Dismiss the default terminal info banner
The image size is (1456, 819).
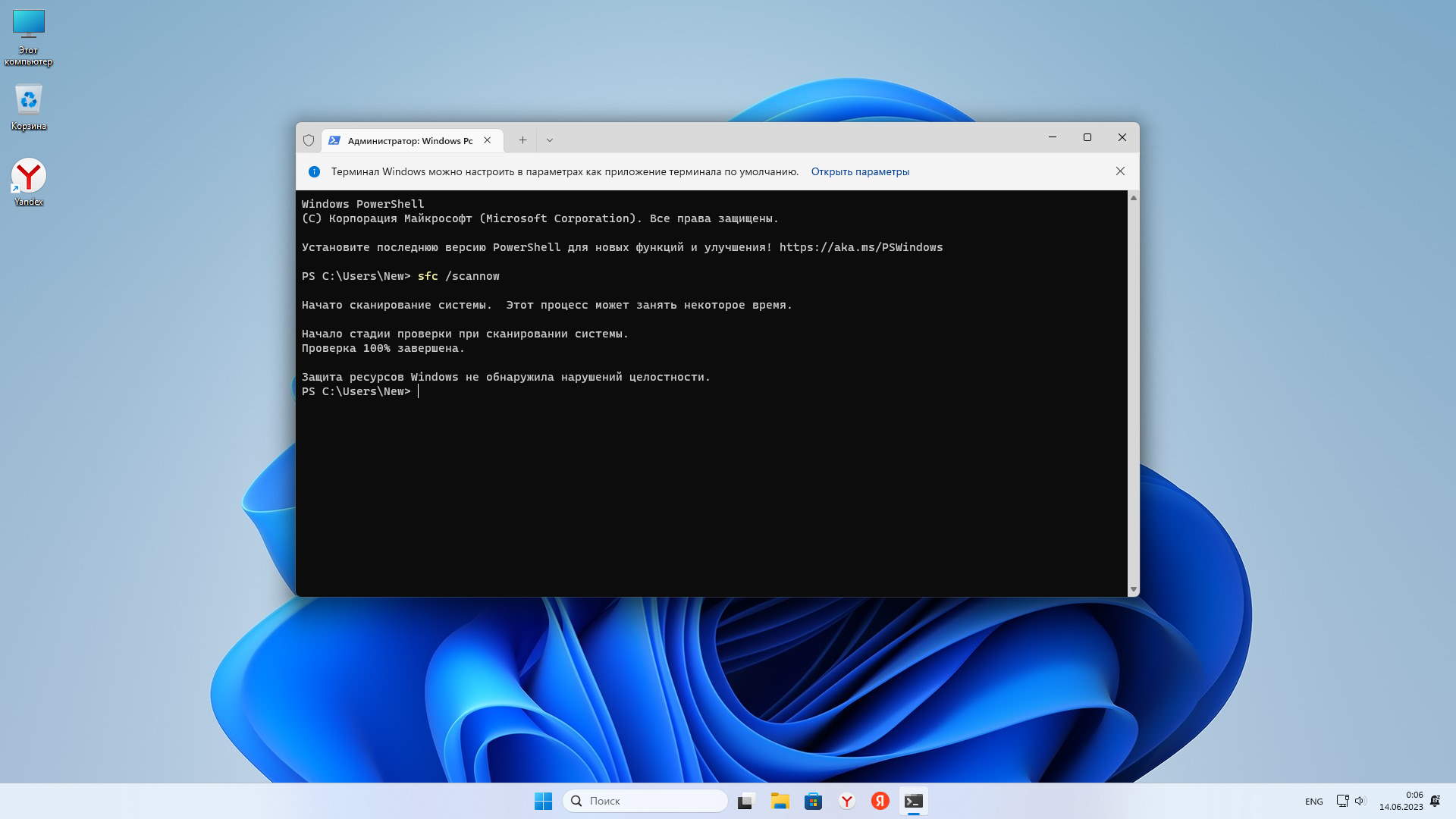click(x=1120, y=171)
